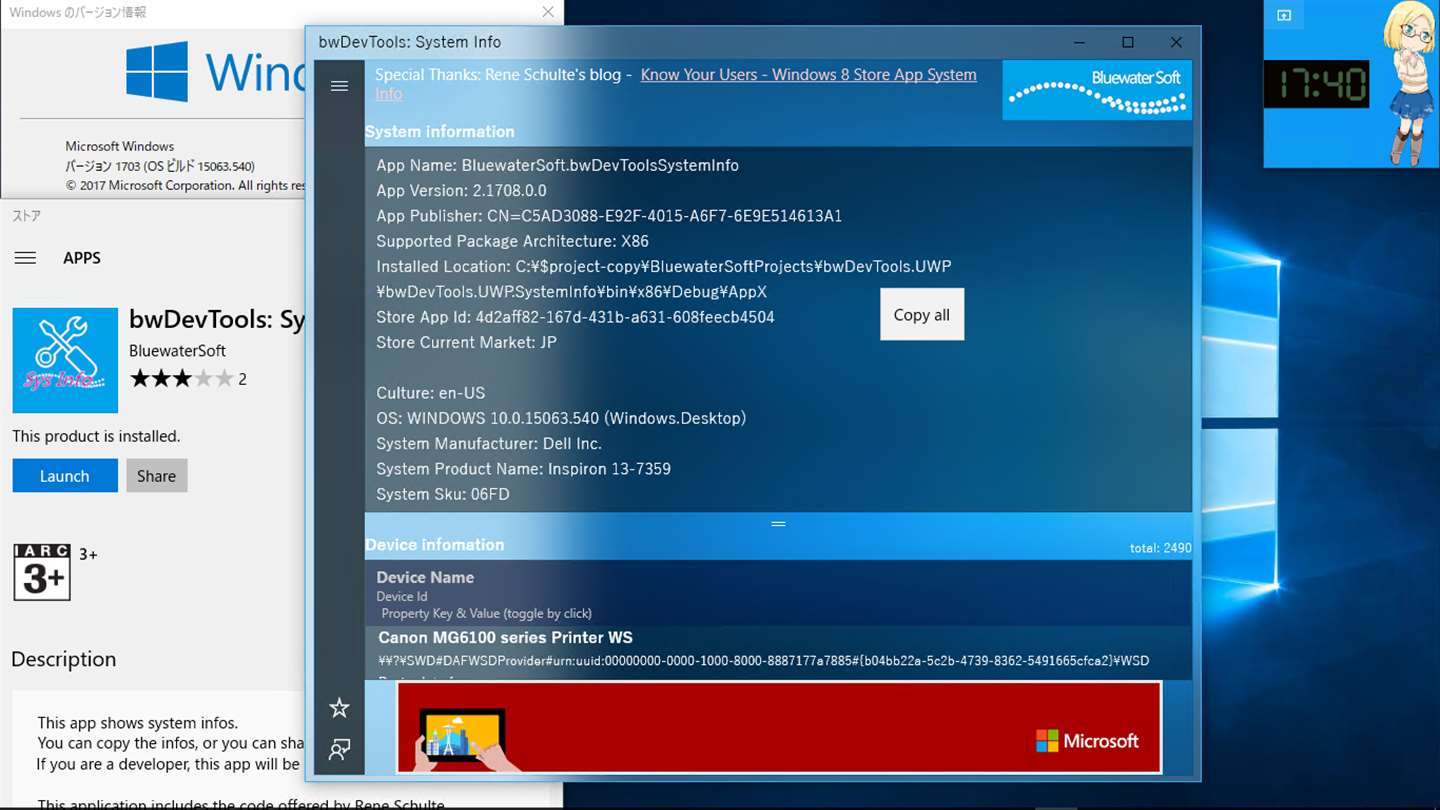
Task: Close the Windows version info dialog
Action: click(x=548, y=12)
